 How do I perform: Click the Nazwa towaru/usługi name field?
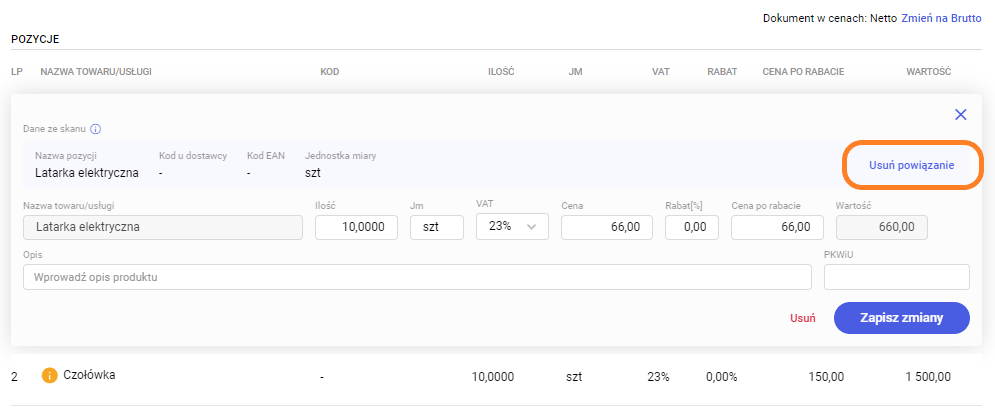[162, 227]
